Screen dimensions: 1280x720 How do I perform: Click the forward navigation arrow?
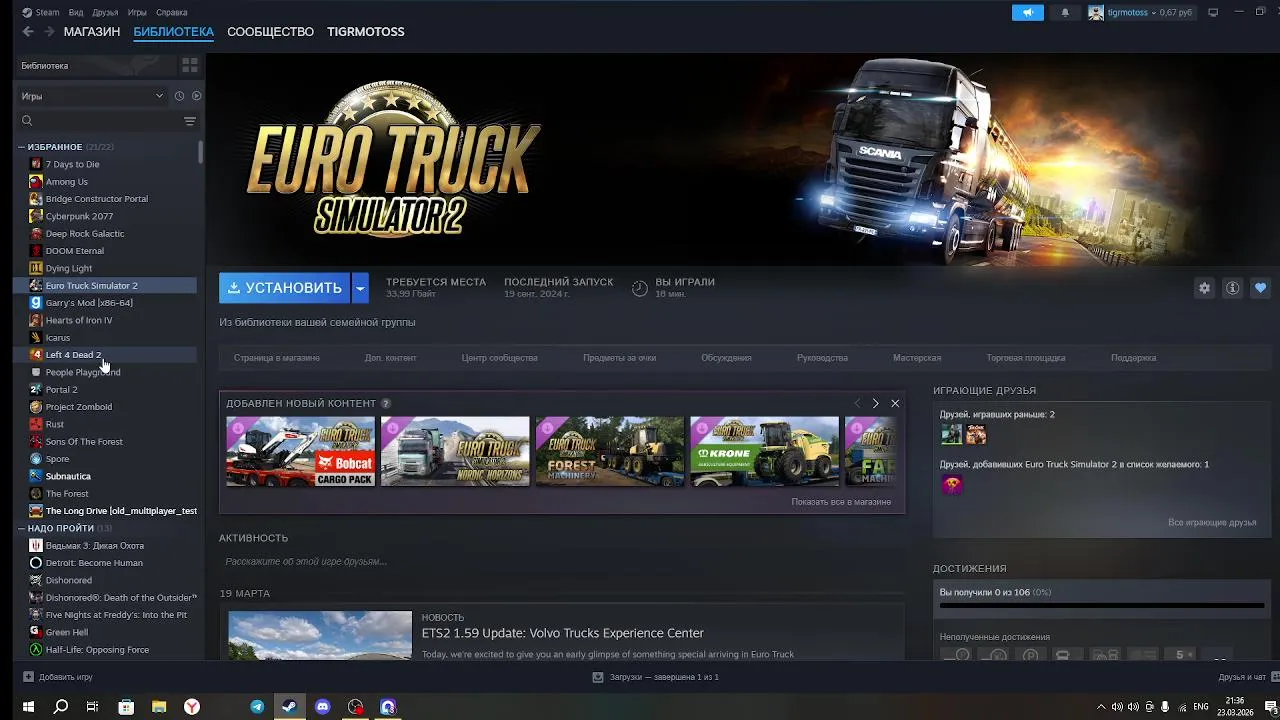[49, 32]
